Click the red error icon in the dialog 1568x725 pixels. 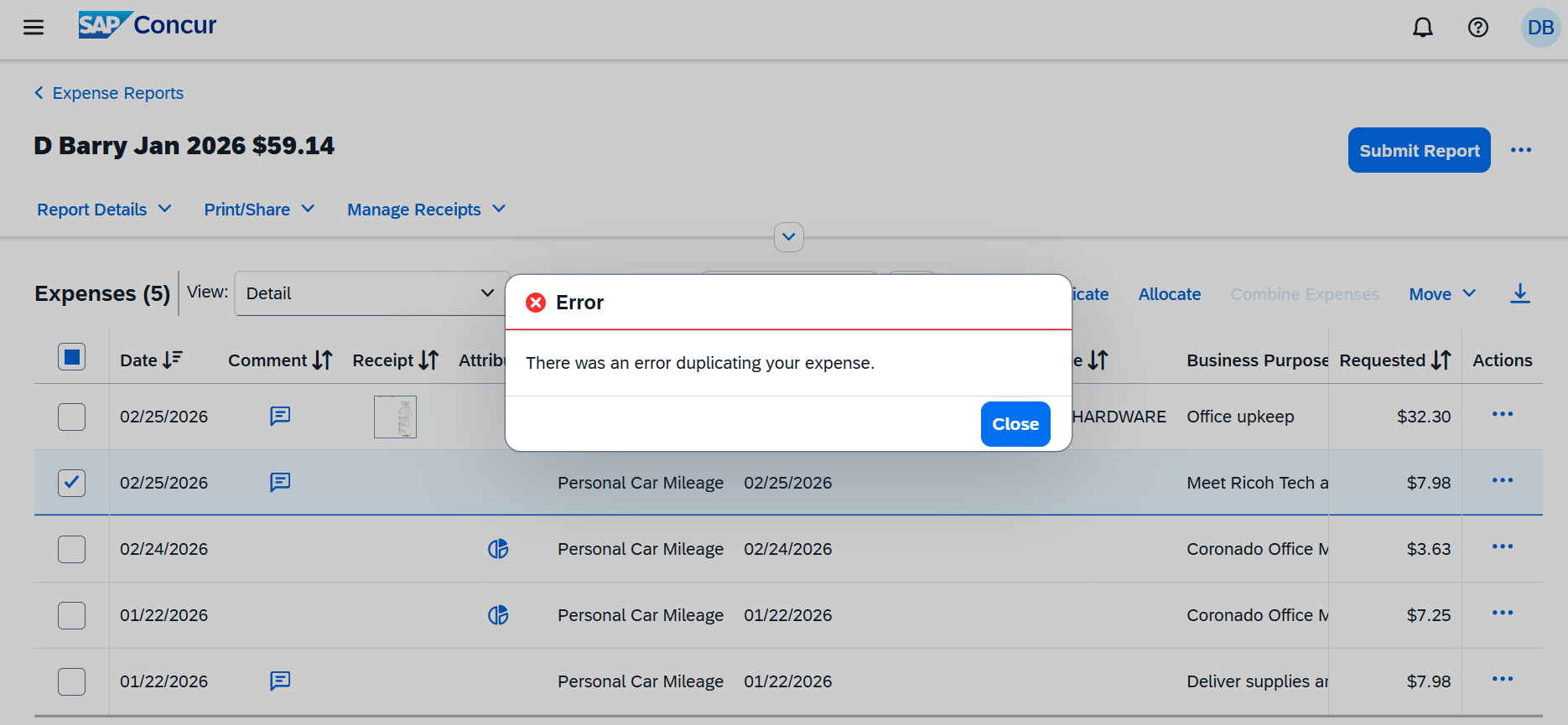pyautogui.click(x=536, y=303)
